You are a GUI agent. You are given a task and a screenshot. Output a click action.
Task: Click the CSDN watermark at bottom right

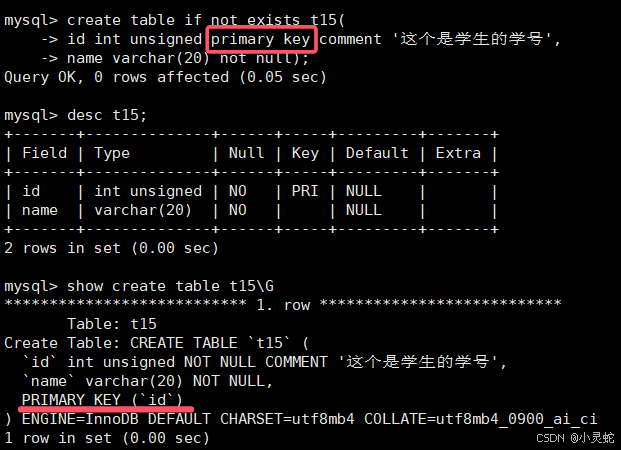point(575,438)
